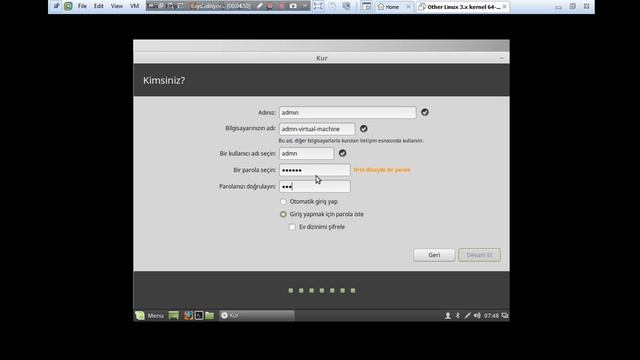This screenshot has height=360, width=640.
Task: Focus the Bir kullanıcı adı seçin field
Action: pyautogui.click(x=307, y=153)
